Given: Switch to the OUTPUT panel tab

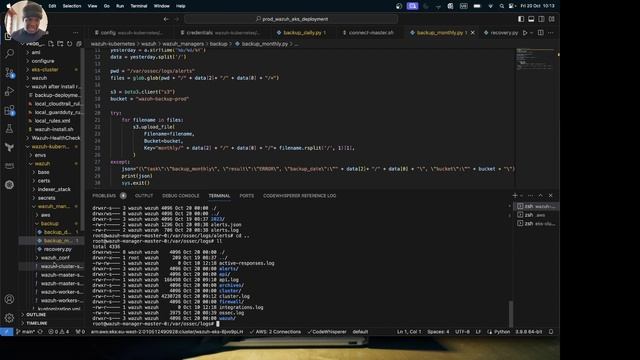Looking at the screenshot, I should pos(144,196).
